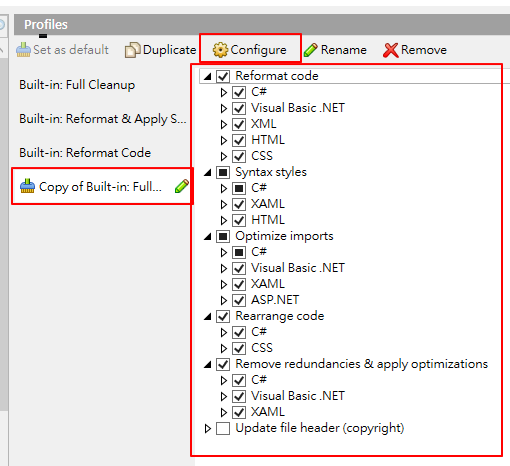The image size is (510, 466).
Task: Click the red Remove X icon
Action: coord(390,50)
